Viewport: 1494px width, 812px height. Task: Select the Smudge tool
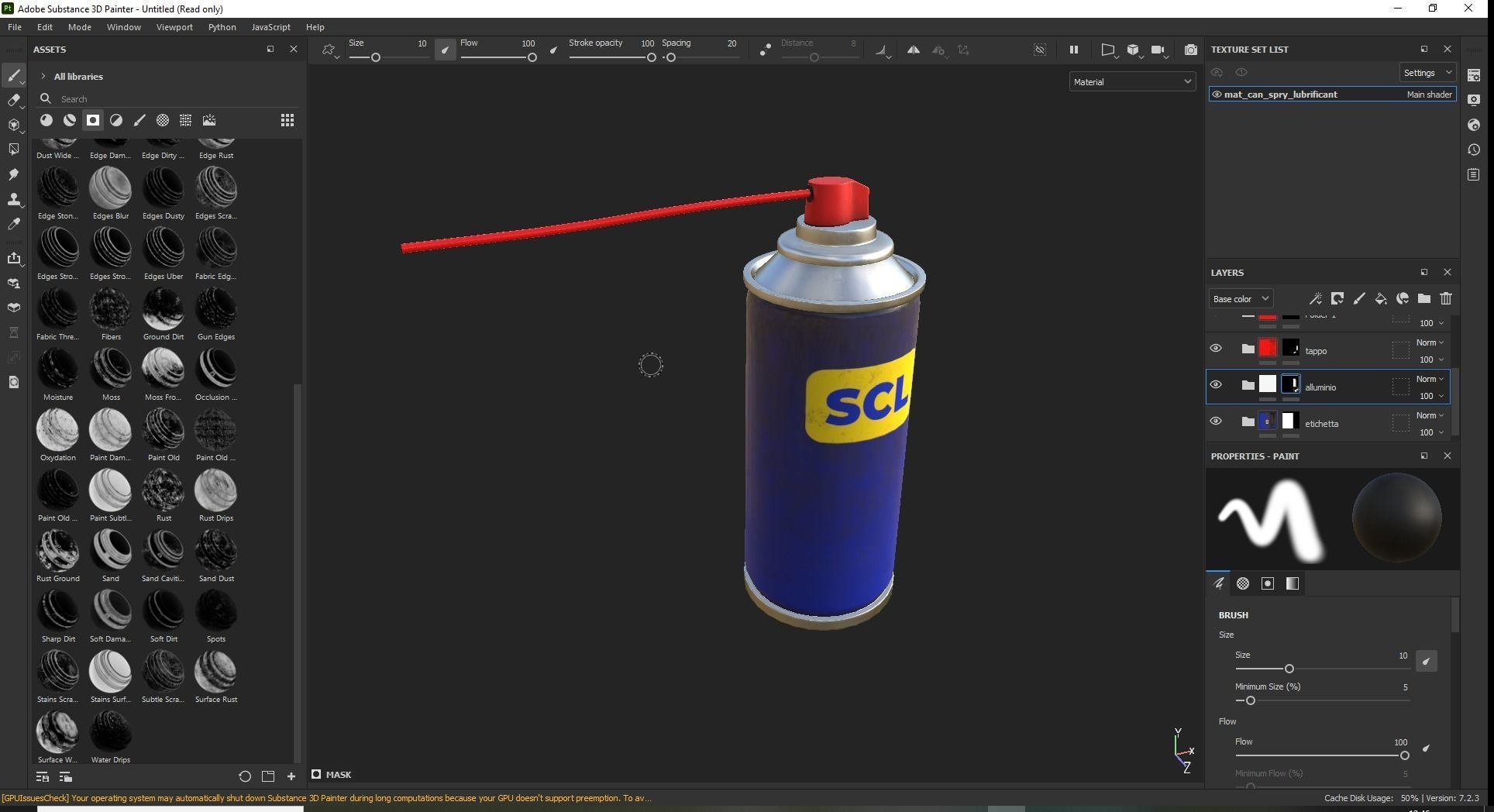13,174
